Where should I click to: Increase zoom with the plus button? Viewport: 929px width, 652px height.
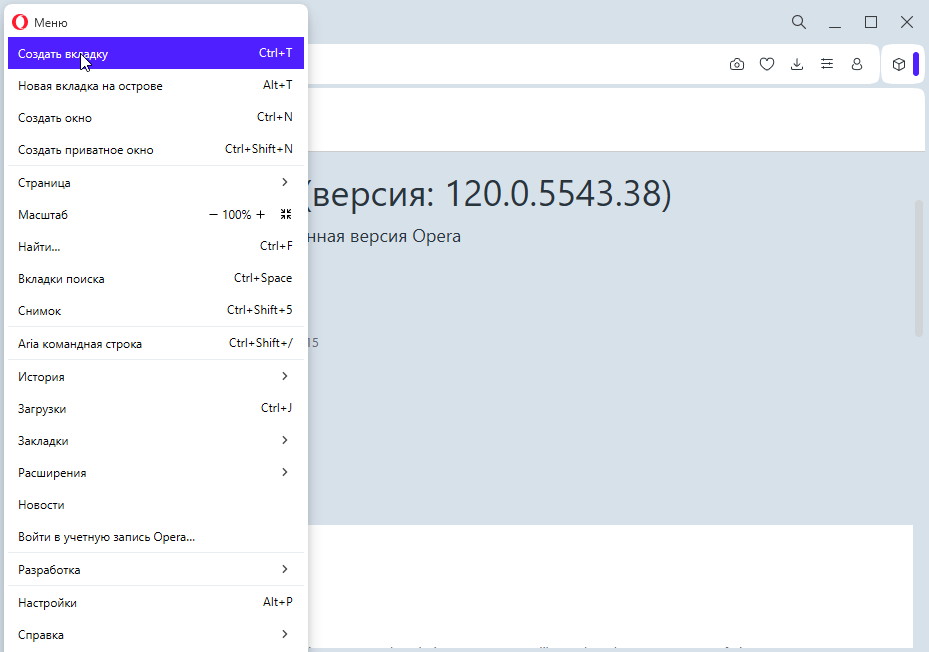tap(260, 215)
